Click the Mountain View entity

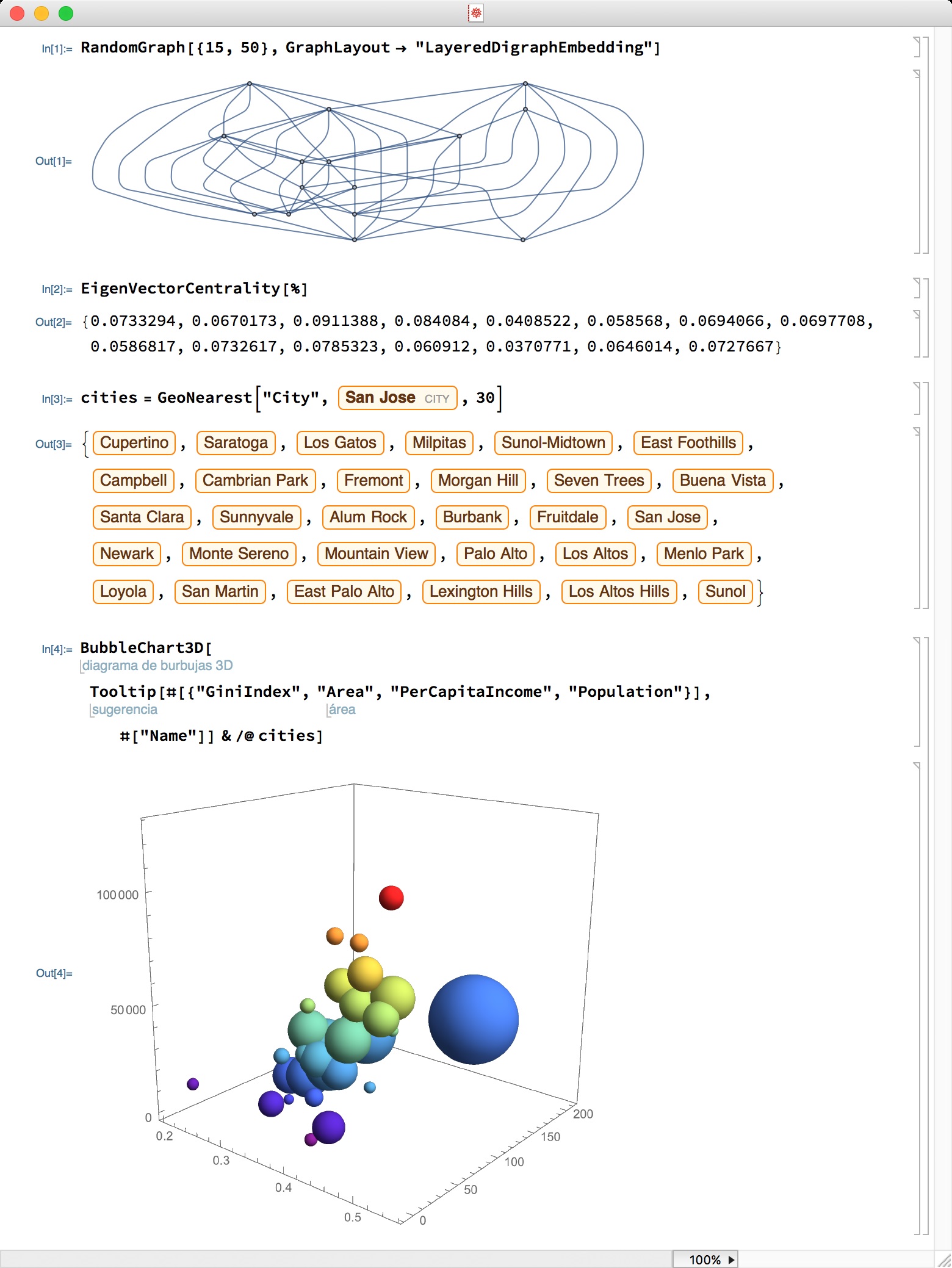(x=377, y=553)
